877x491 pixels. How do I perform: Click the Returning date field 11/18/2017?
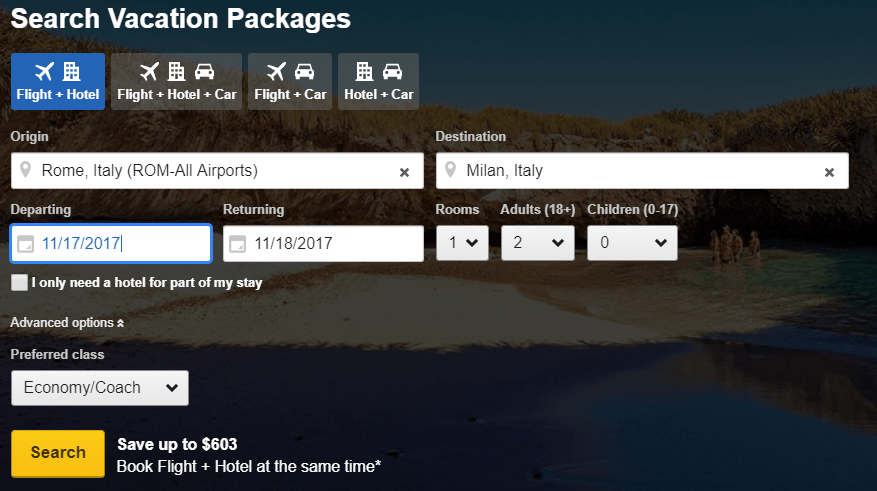(323, 244)
